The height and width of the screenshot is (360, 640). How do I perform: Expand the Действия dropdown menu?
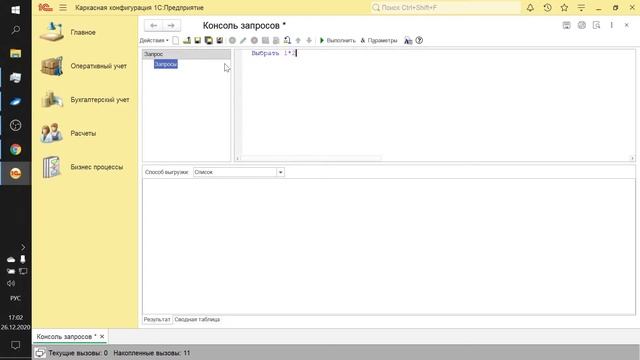(154, 40)
